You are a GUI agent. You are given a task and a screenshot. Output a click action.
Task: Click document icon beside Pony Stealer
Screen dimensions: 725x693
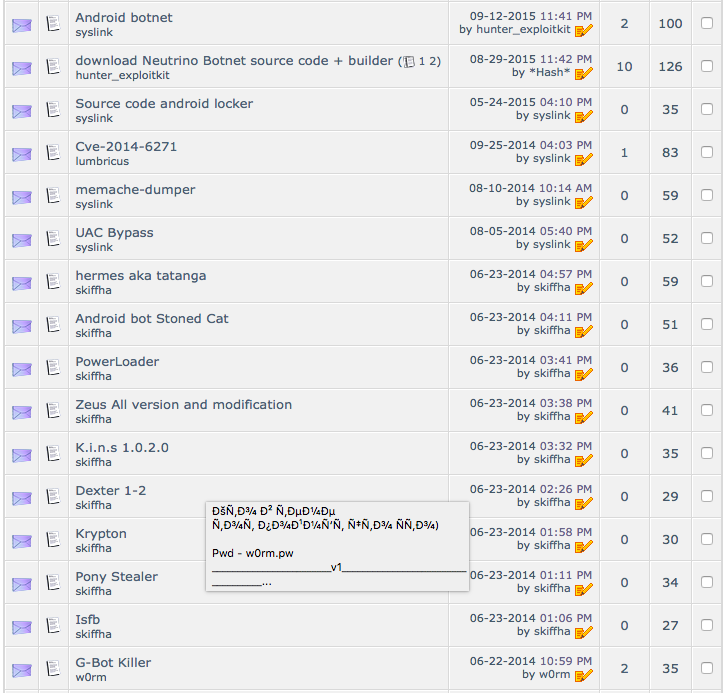(x=54, y=582)
